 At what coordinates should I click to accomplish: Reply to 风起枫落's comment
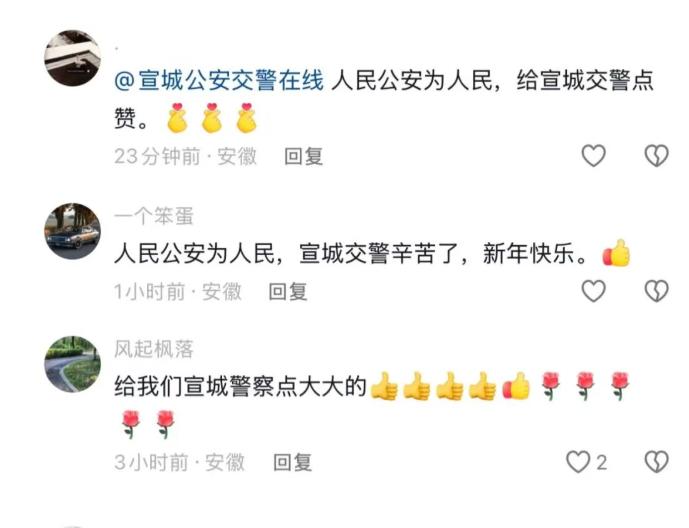(x=293, y=463)
